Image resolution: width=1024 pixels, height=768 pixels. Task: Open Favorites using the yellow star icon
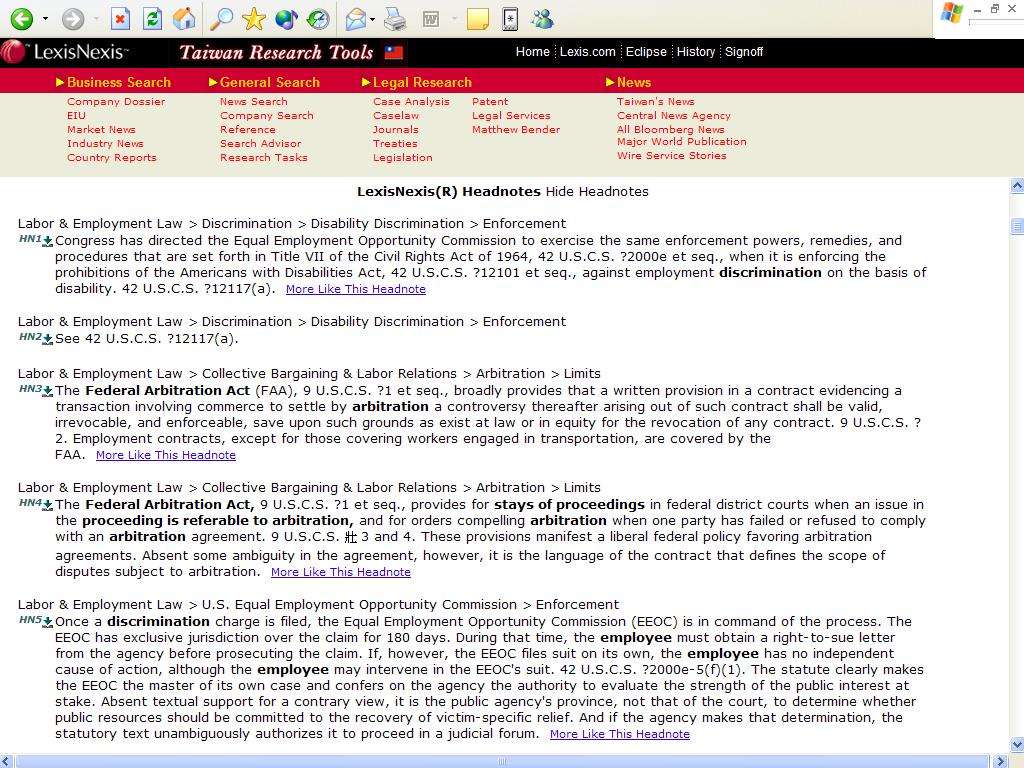pos(253,19)
